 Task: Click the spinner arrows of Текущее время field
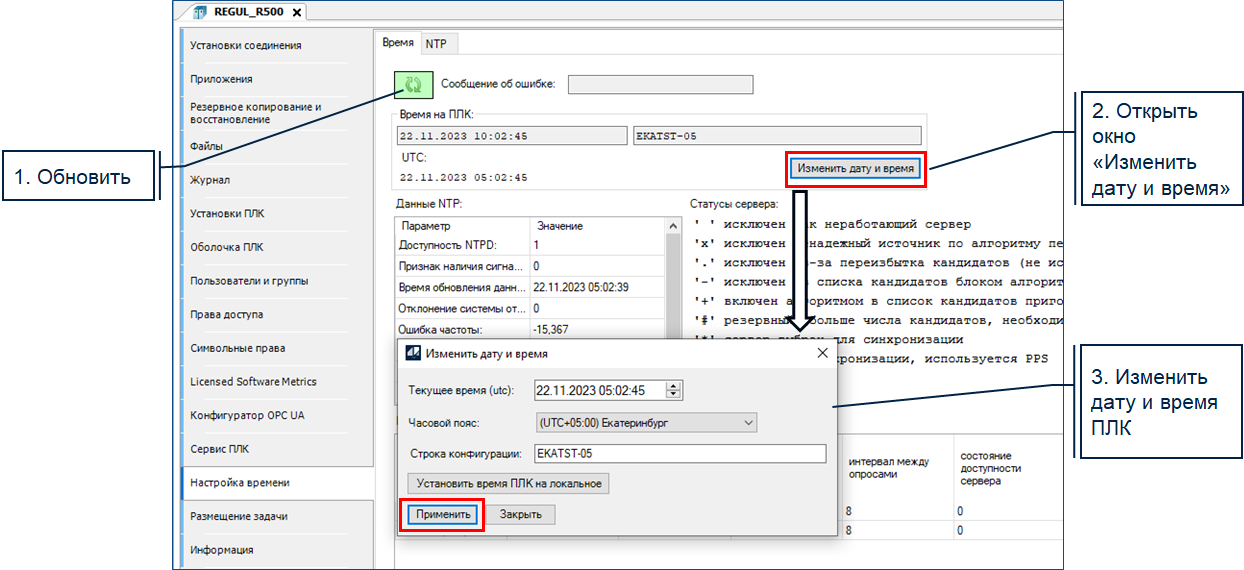point(673,390)
